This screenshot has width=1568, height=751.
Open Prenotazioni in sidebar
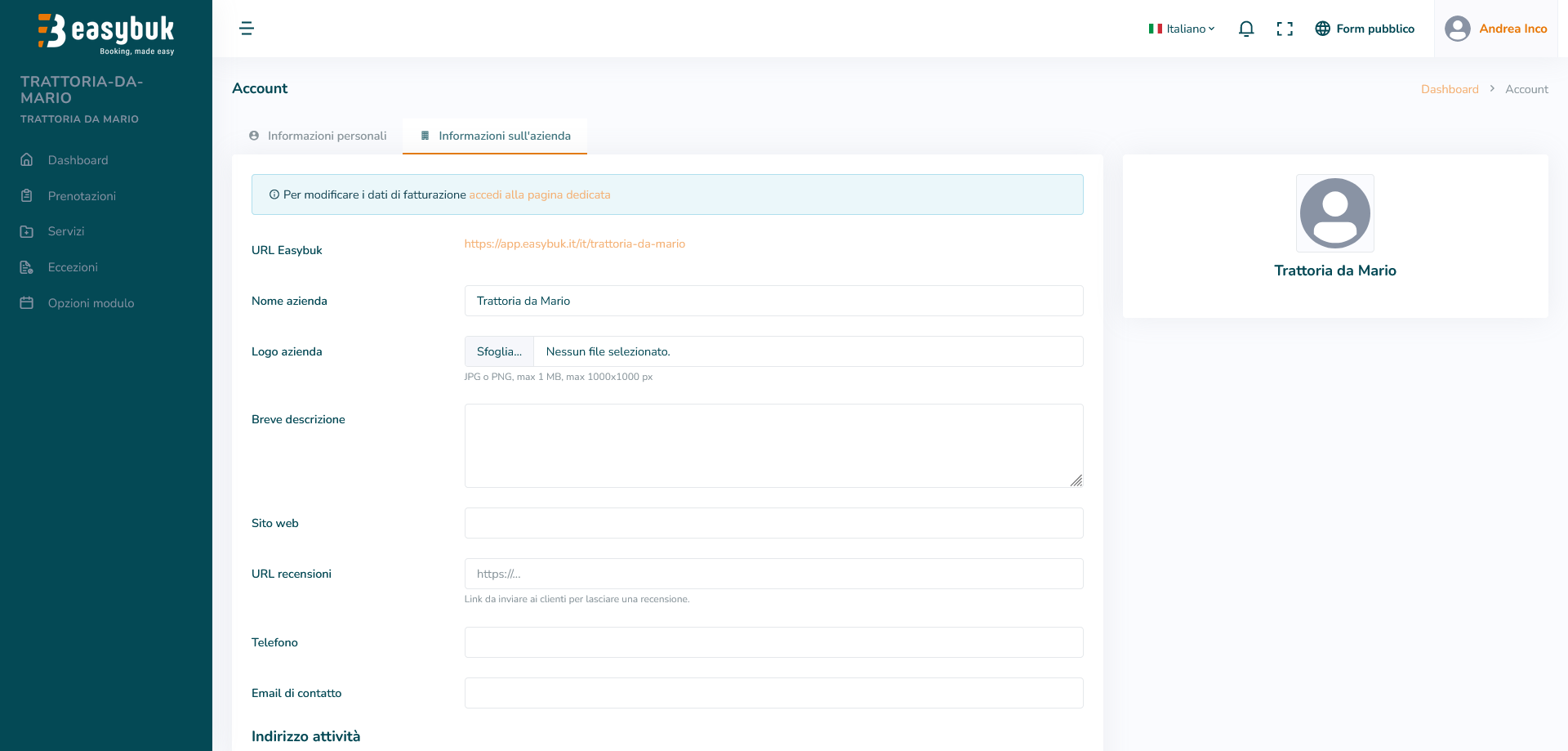tap(82, 196)
